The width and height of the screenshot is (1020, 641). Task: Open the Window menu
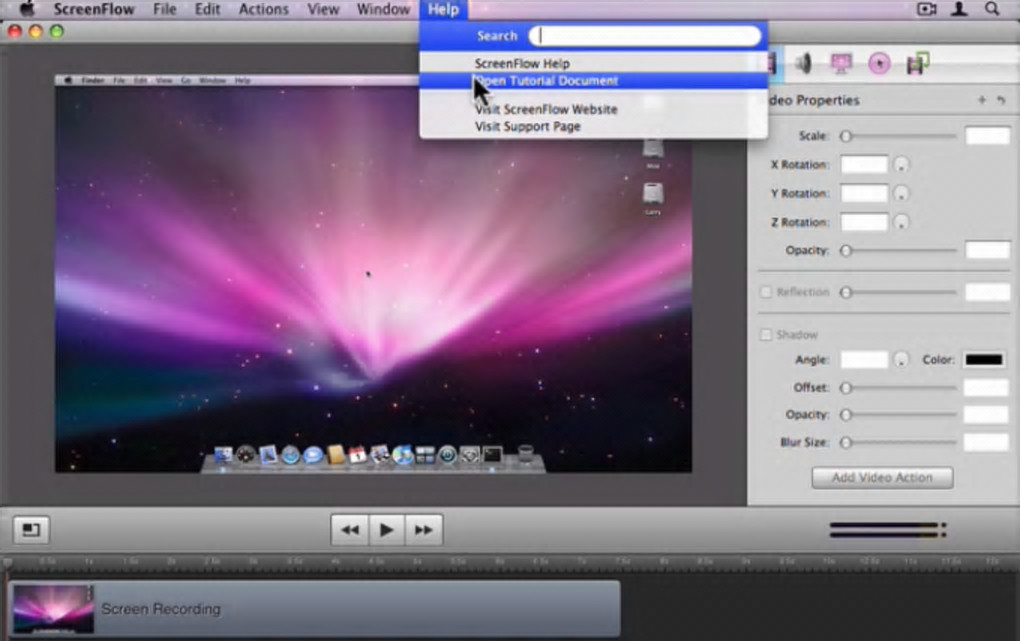tap(383, 9)
